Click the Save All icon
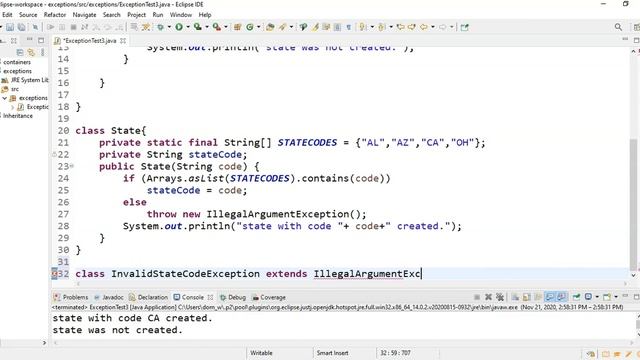The image size is (640, 360). (x=21, y=27)
